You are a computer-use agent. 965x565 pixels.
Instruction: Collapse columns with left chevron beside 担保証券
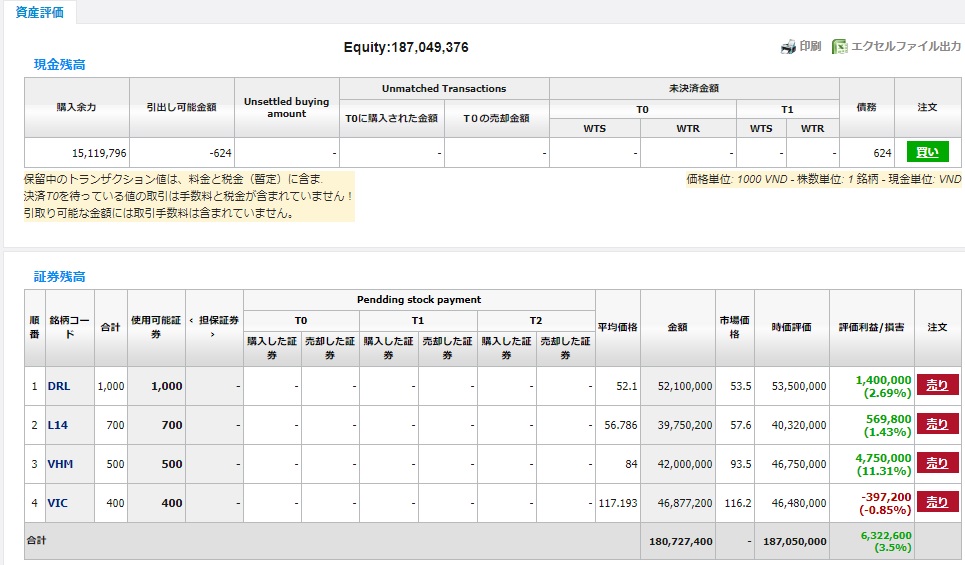(x=191, y=320)
